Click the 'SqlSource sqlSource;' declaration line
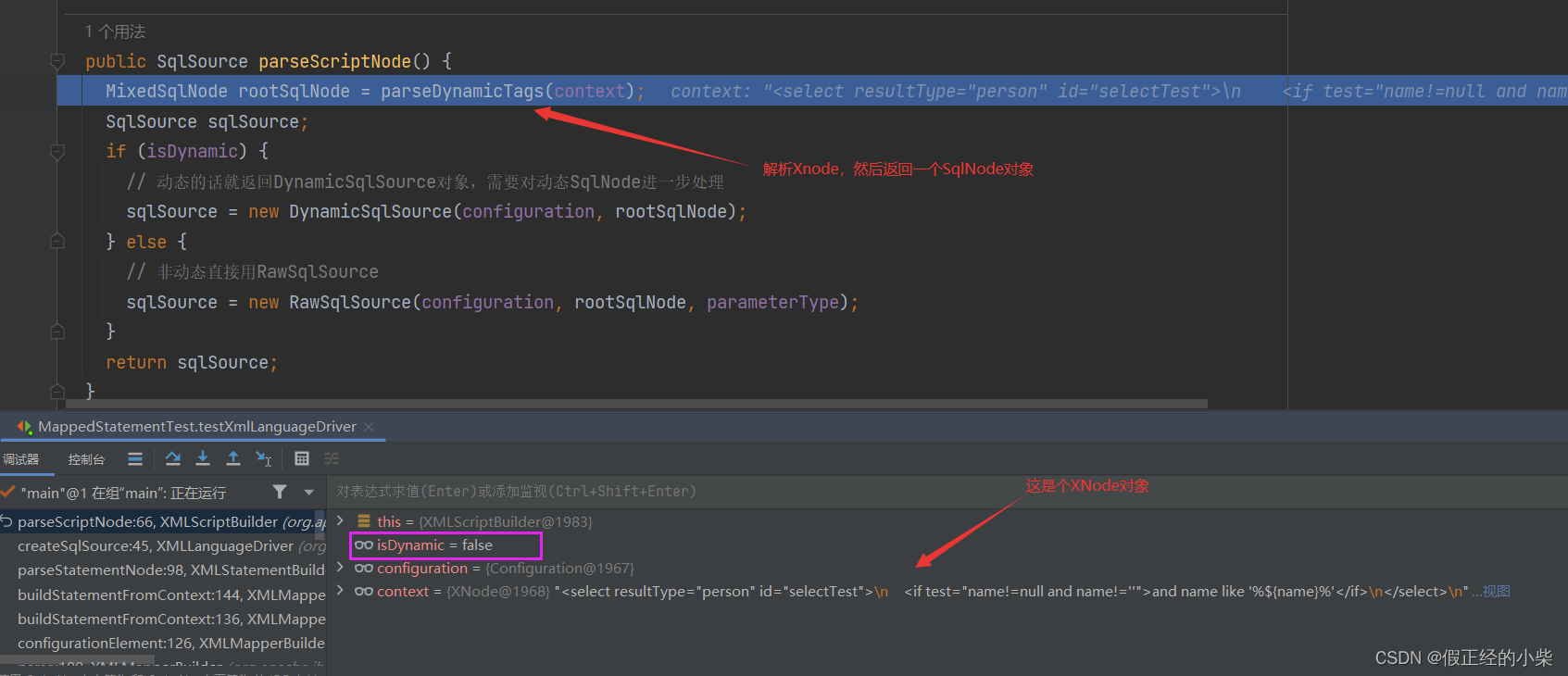 point(207,122)
